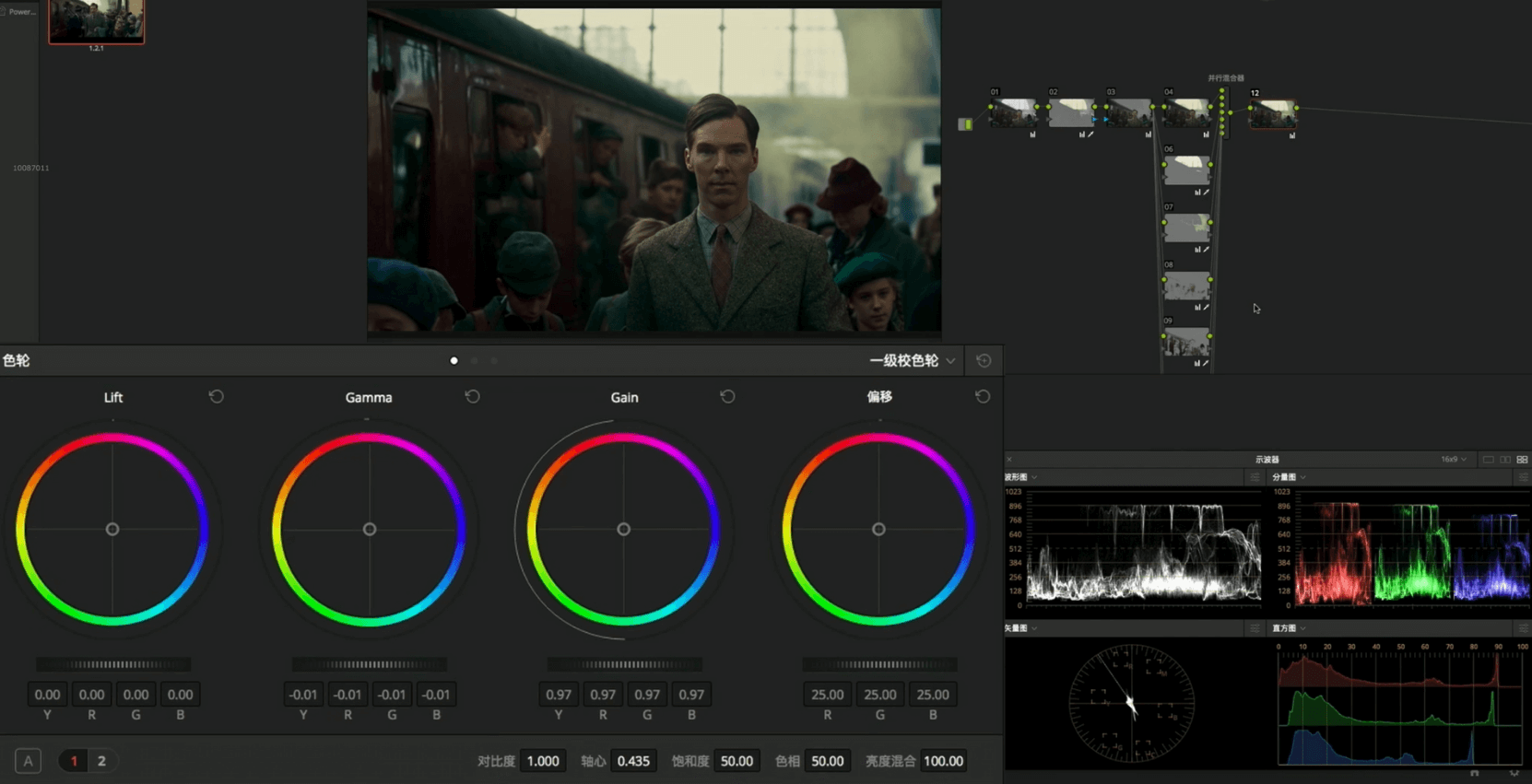This screenshot has width=1532, height=784.
Task: Select the Gamma Y value field
Action: [x=303, y=695]
